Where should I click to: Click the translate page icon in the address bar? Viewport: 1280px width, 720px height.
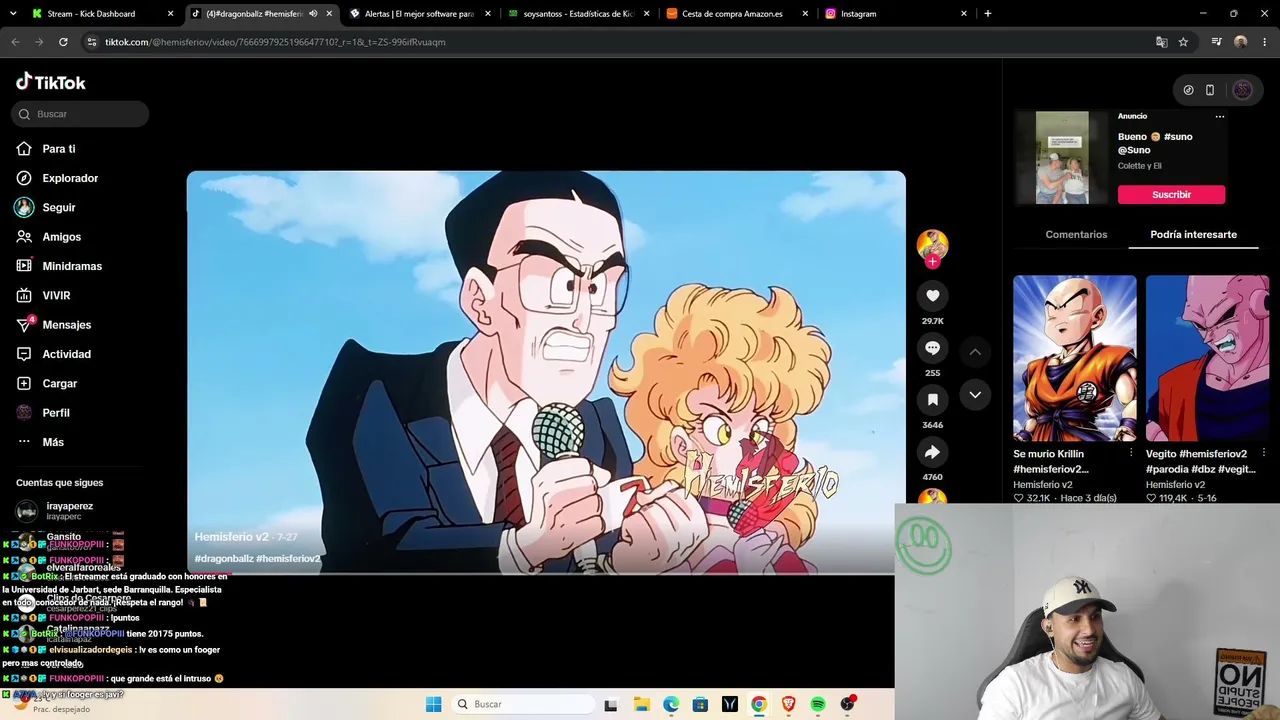tap(1161, 42)
